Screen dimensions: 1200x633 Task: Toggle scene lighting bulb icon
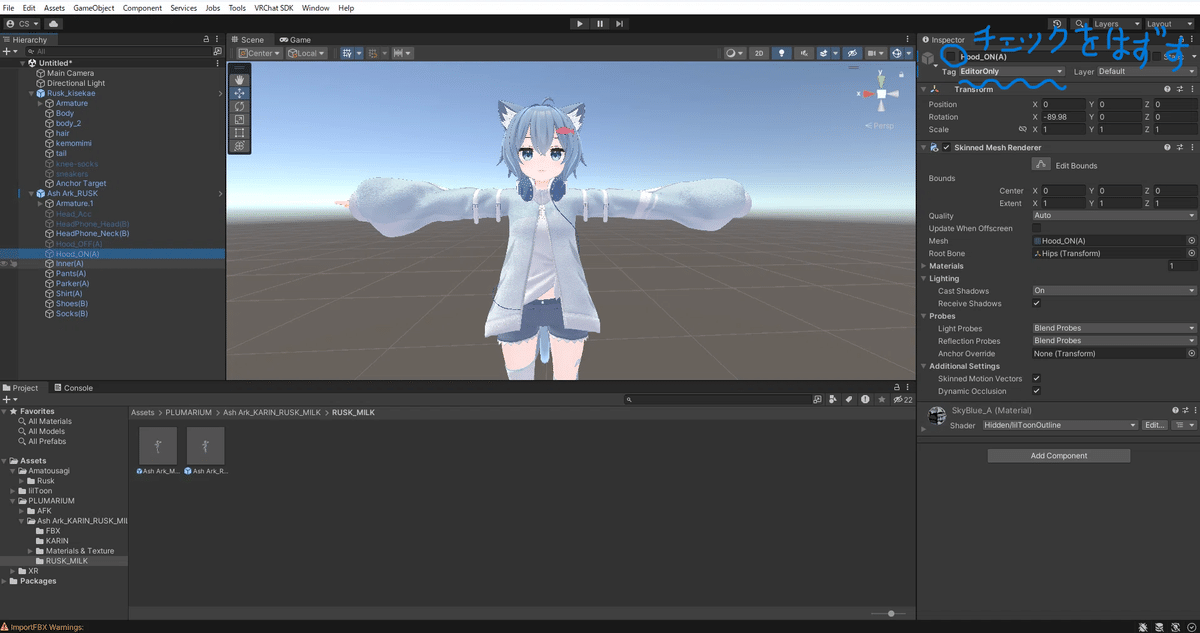[782, 53]
